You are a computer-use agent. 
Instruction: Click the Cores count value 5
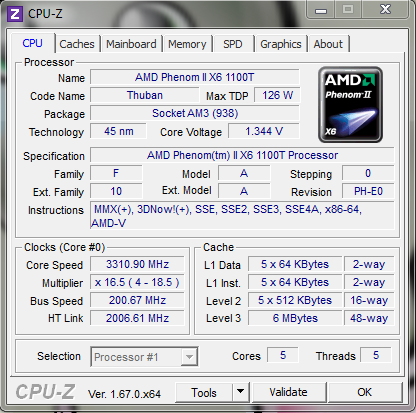[x=283, y=355]
